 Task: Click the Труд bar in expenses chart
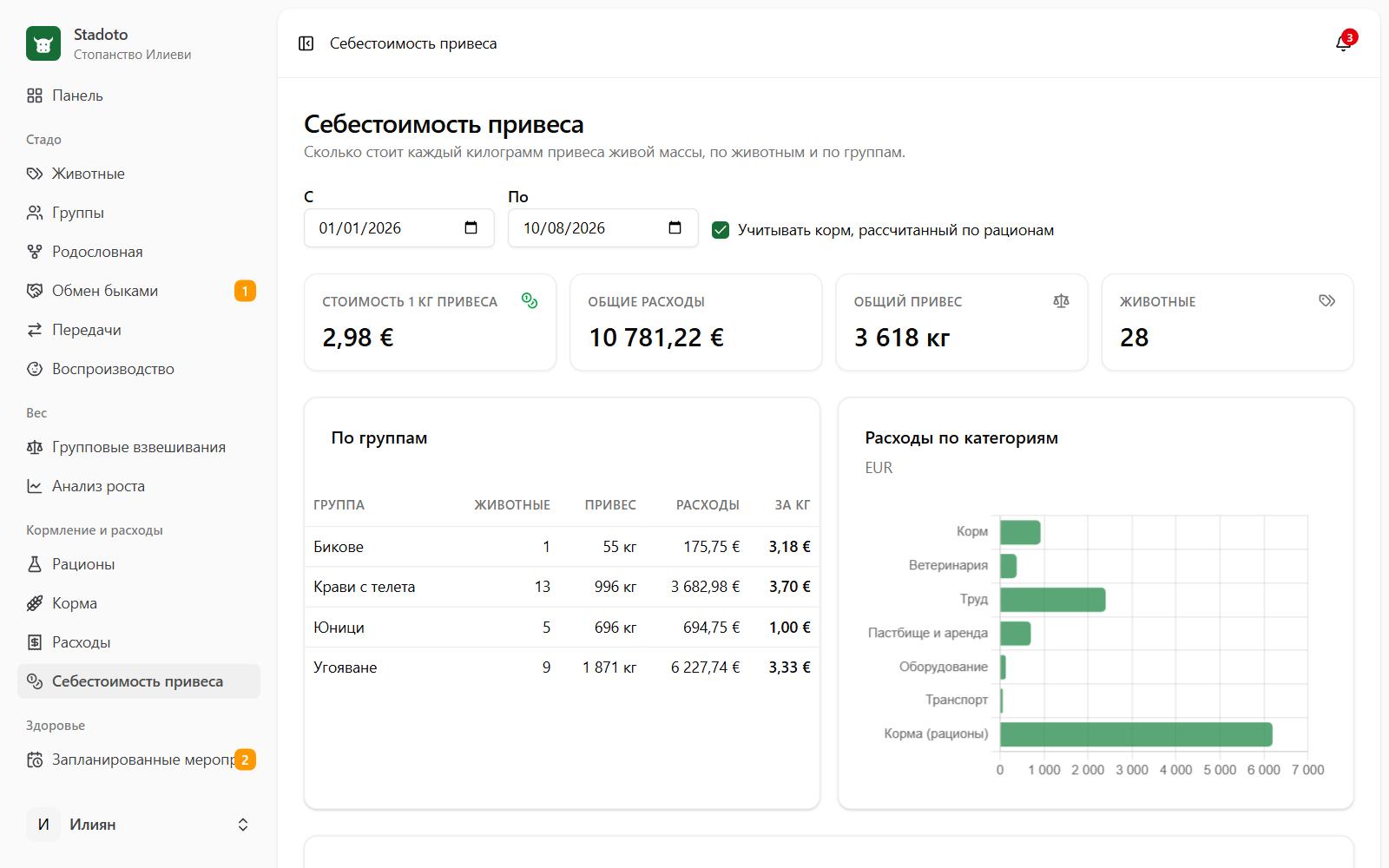tap(1053, 600)
